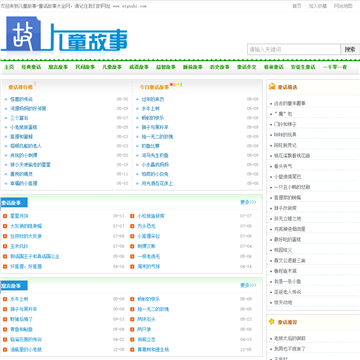Open 网站地图 in the top bar

pyautogui.click(x=343, y=6)
